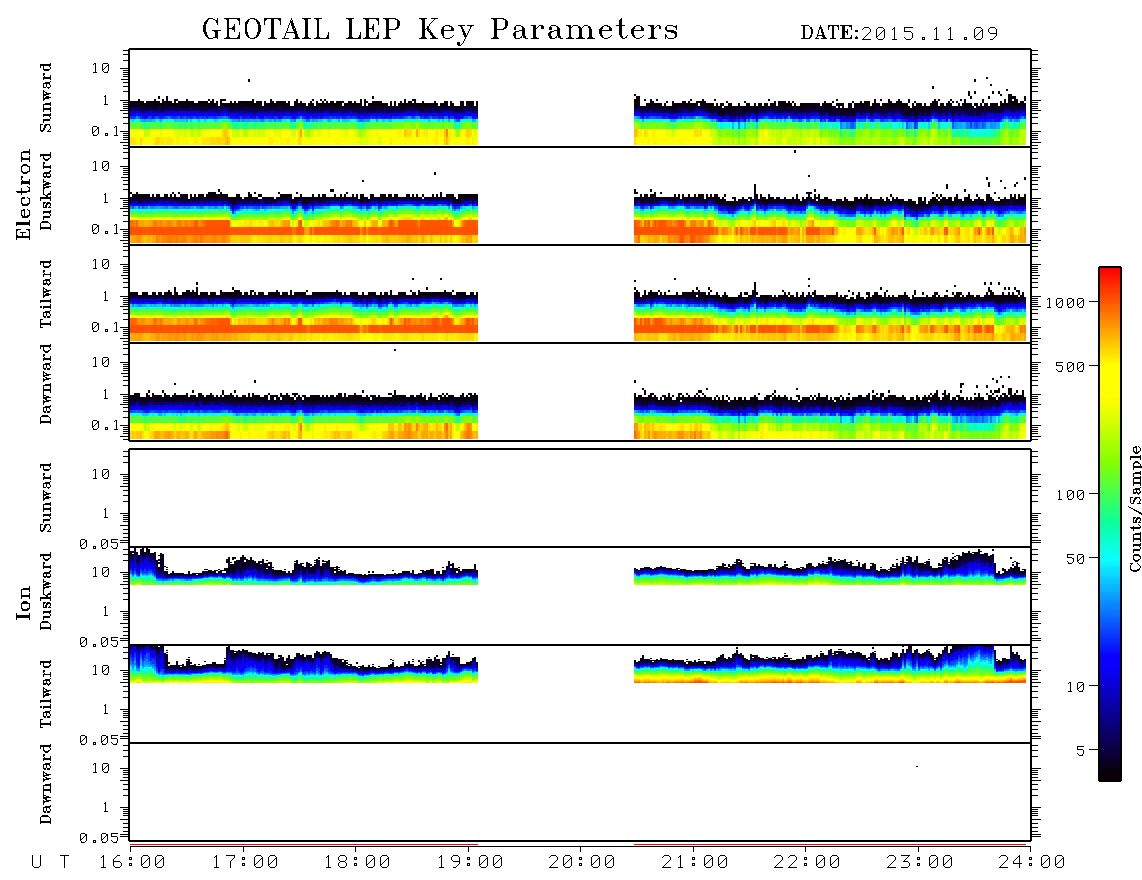Select the '17:00' time tick label
The image size is (1142, 880).
coord(245,863)
